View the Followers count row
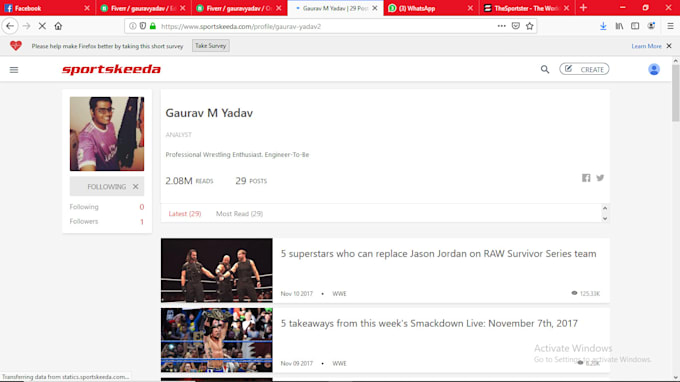The height and width of the screenshot is (382, 680). point(107,222)
